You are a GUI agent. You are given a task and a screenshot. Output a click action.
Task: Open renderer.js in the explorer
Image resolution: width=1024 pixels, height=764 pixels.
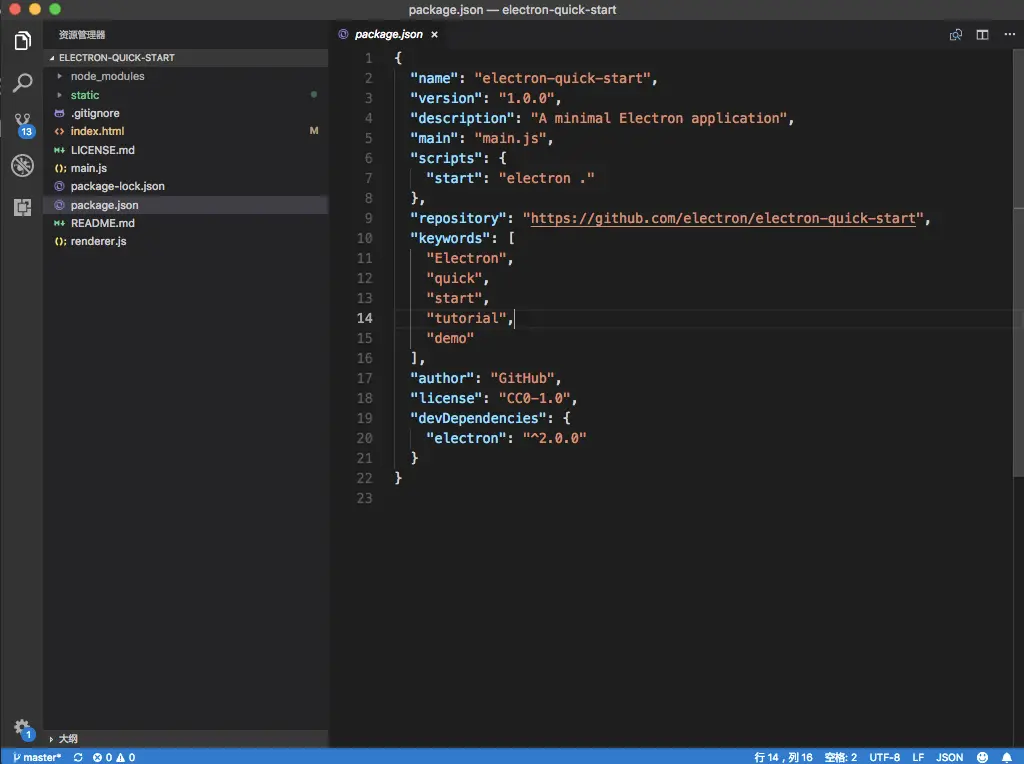[x=185, y=242]
